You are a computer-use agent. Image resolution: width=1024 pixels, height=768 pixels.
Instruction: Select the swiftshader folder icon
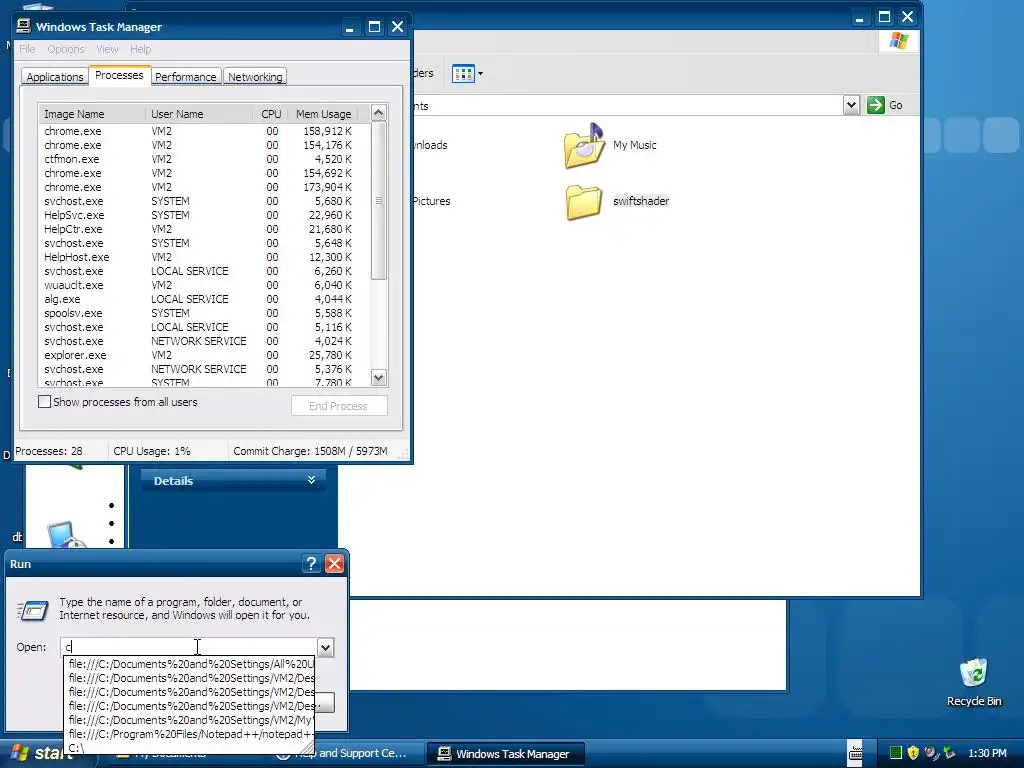pos(584,201)
